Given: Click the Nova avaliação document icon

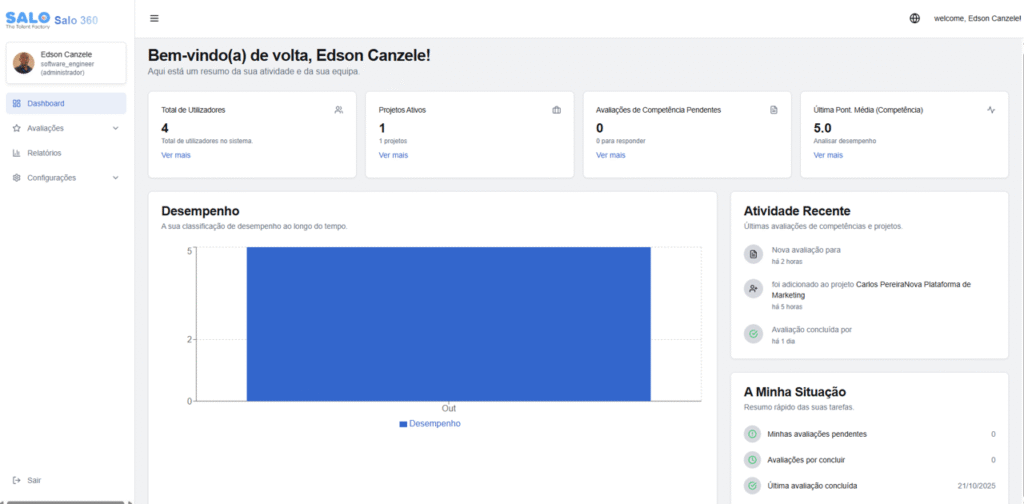Looking at the screenshot, I should pos(753,254).
